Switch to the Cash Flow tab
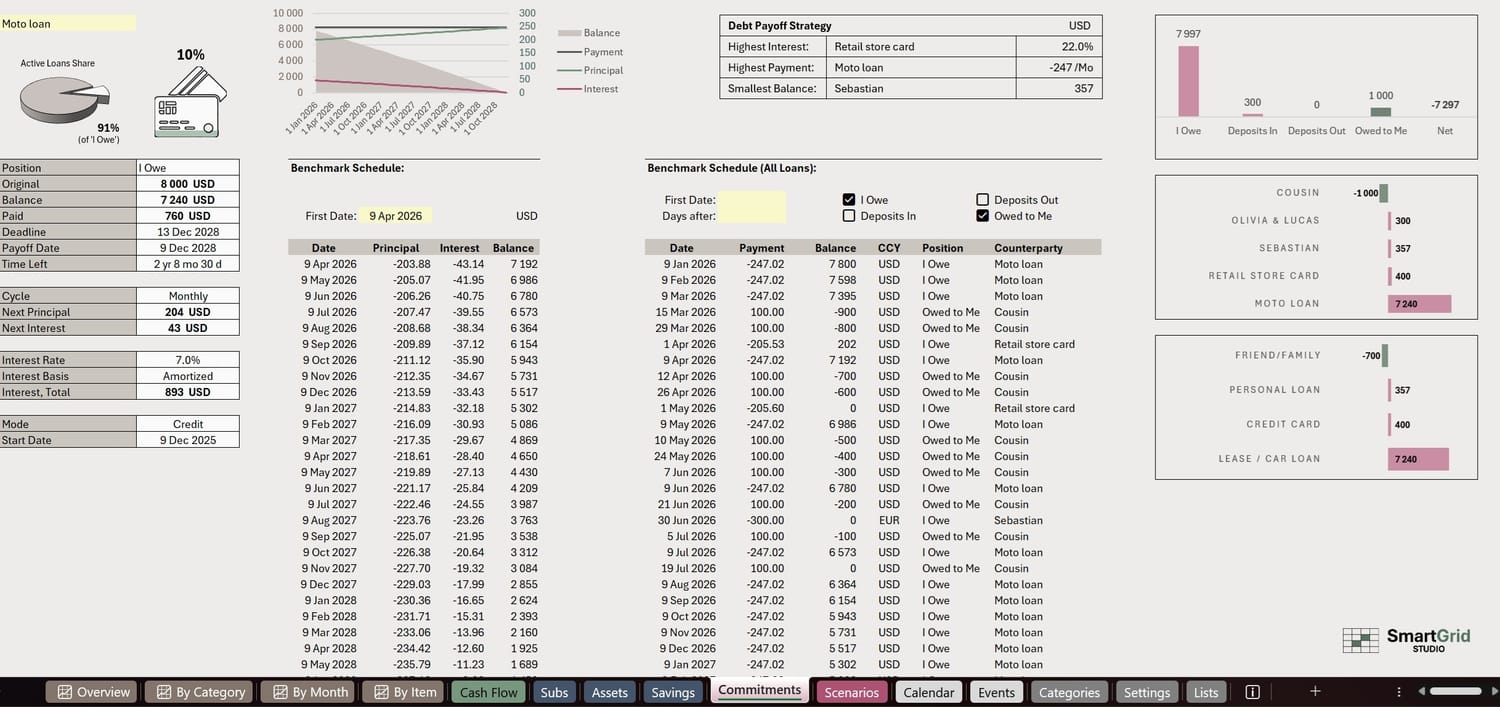Screen dimensions: 1500x707 pyautogui.click(x=487, y=691)
